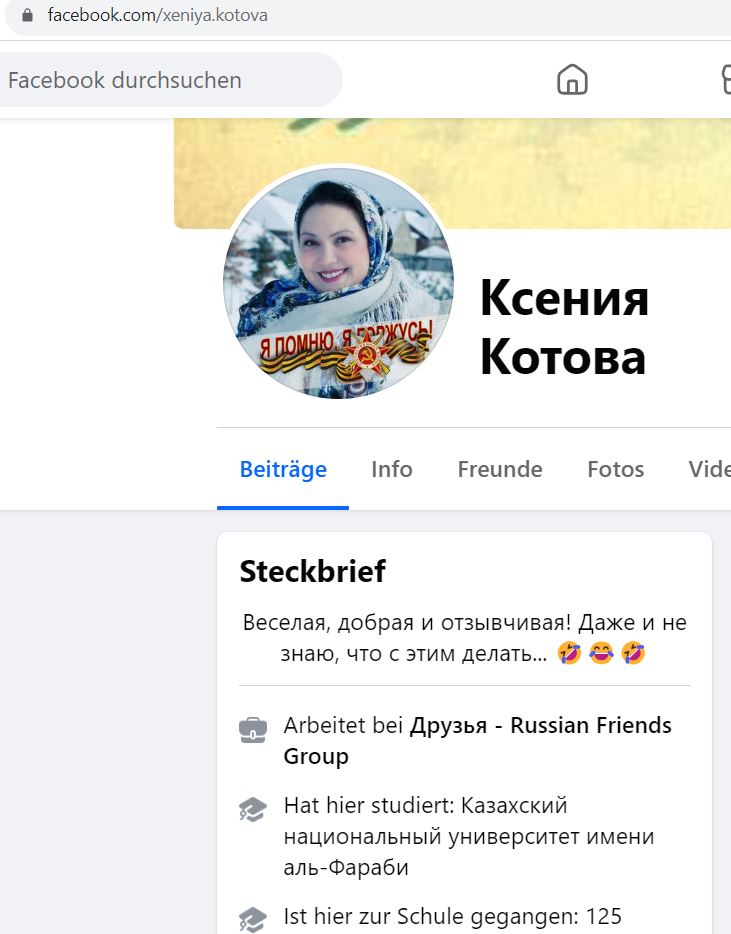Screen dimensions: 731x934
Task: Switch to the Info tab
Action: (x=391, y=469)
